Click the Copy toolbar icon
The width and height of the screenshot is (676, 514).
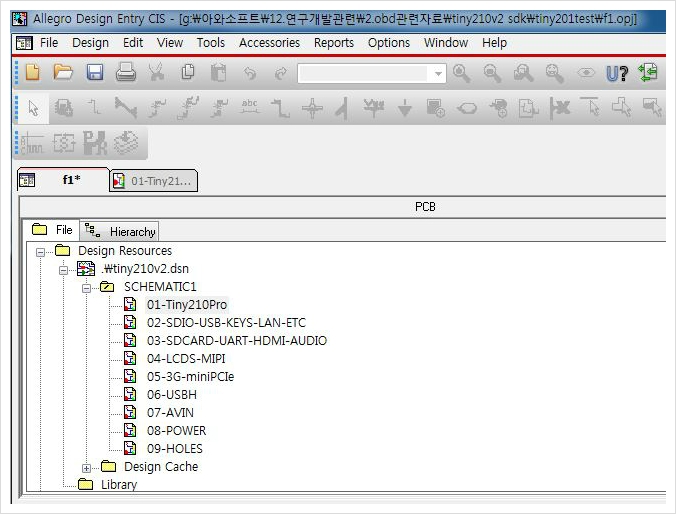(188, 72)
